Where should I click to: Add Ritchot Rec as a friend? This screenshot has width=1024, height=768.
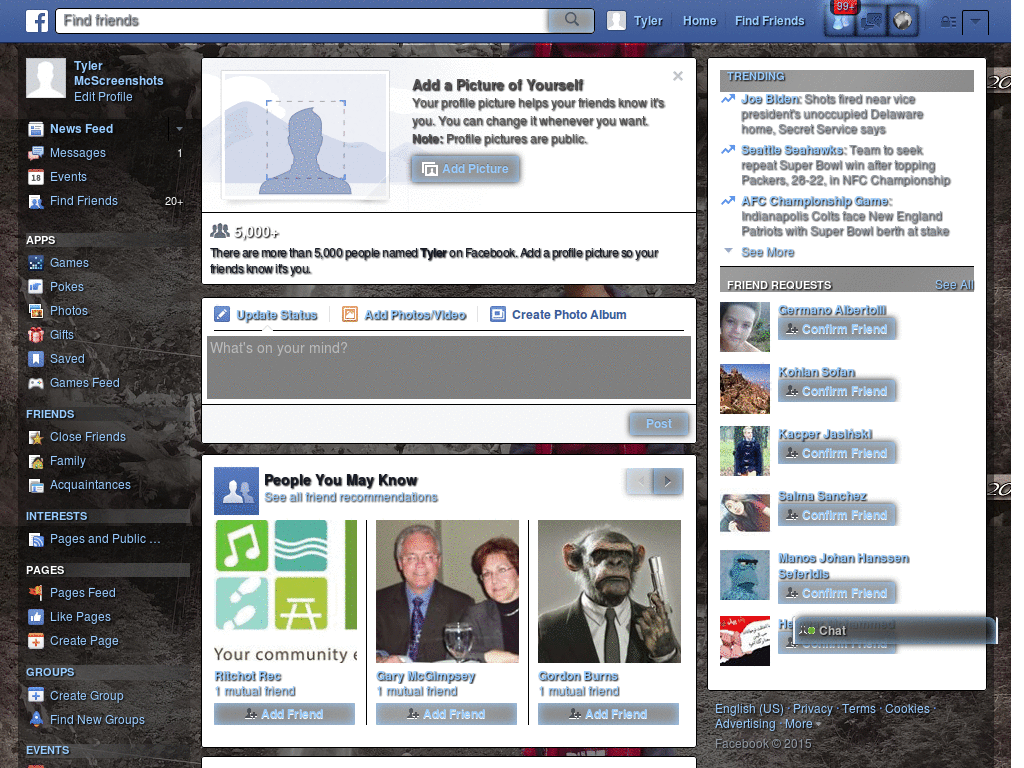coord(284,714)
